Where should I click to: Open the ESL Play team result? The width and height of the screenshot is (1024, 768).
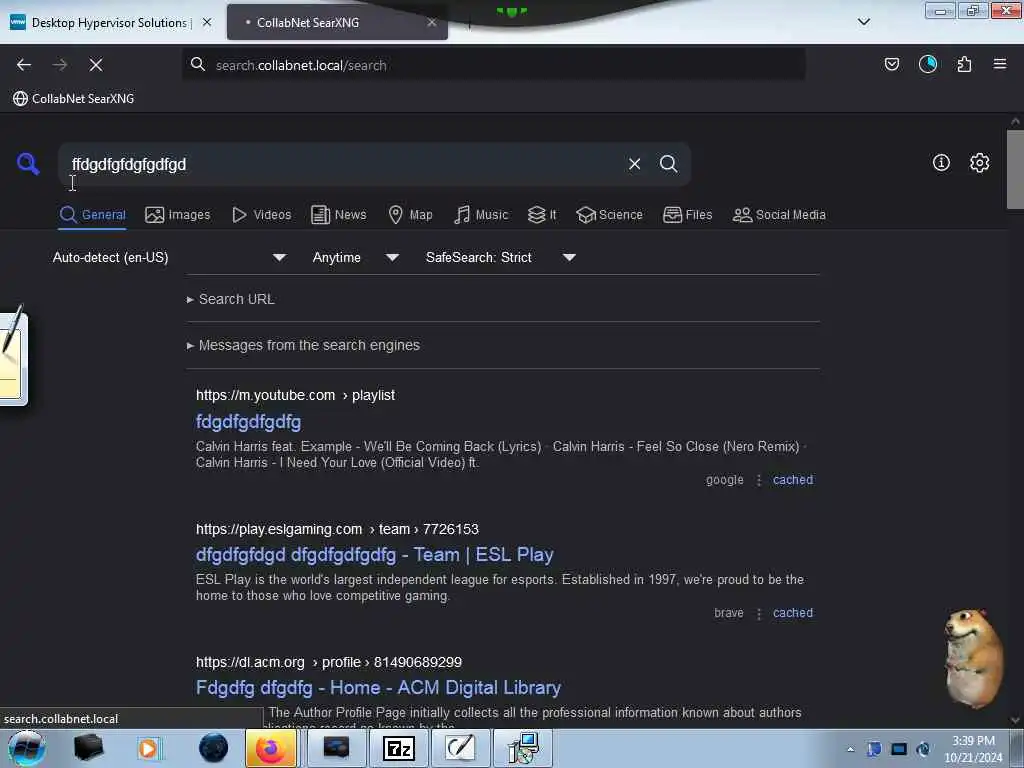tap(375, 554)
